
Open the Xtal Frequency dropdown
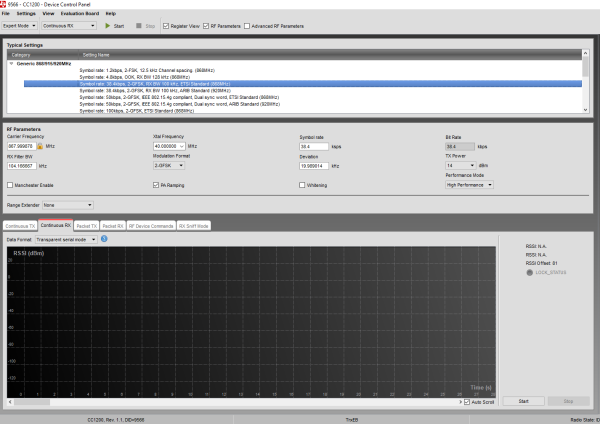181,146
